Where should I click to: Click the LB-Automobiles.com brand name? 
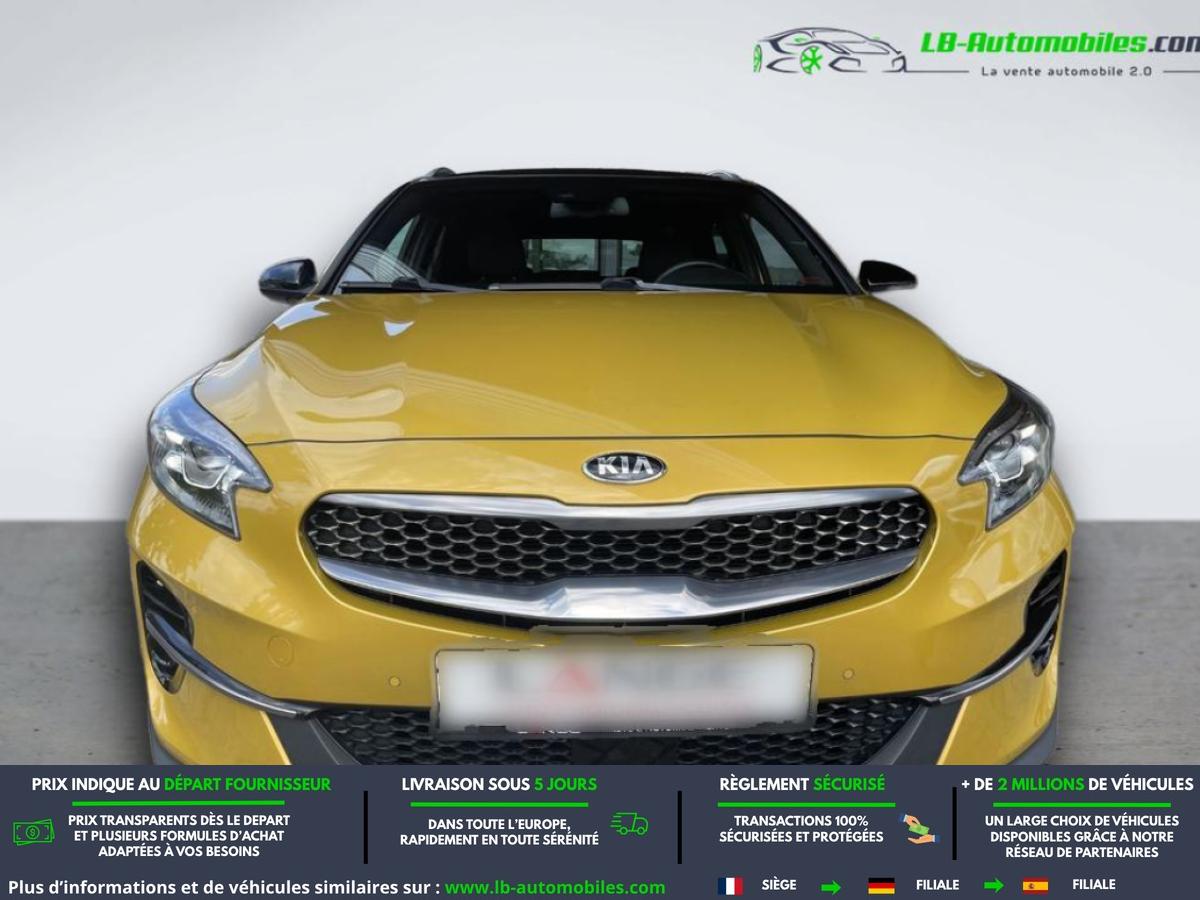click(x=1059, y=43)
